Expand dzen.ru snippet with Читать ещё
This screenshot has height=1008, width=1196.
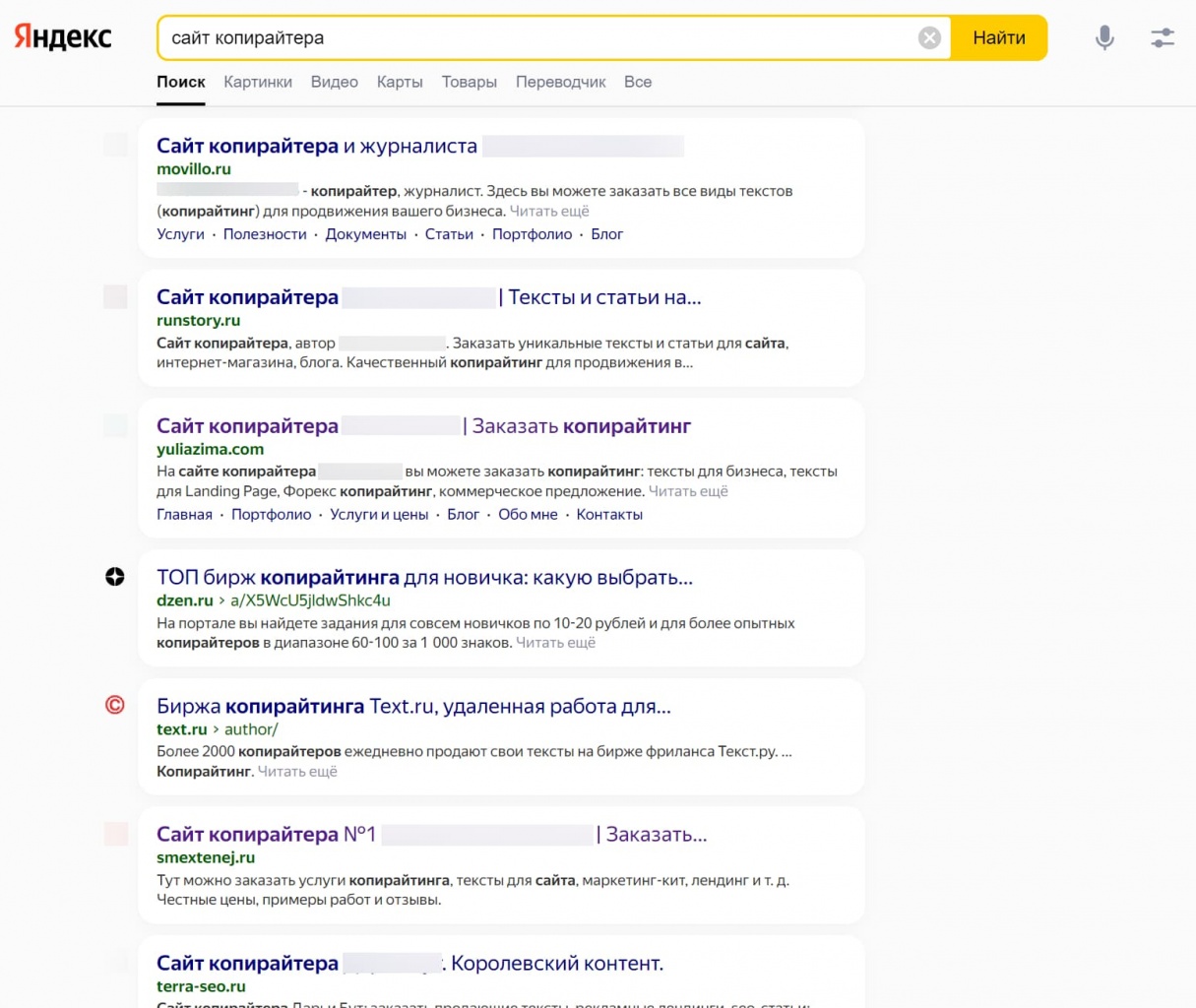pos(556,643)
